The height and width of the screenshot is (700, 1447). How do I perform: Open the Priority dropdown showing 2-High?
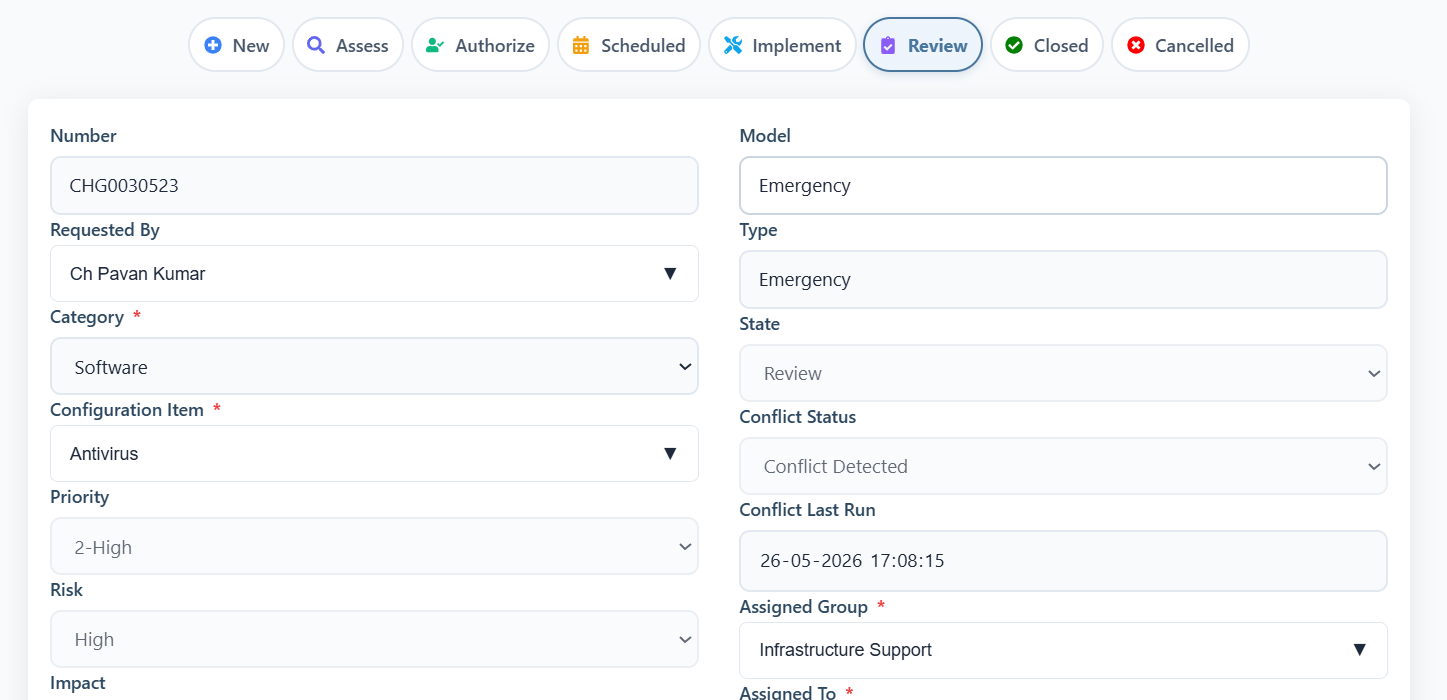[x=374, y=546]
